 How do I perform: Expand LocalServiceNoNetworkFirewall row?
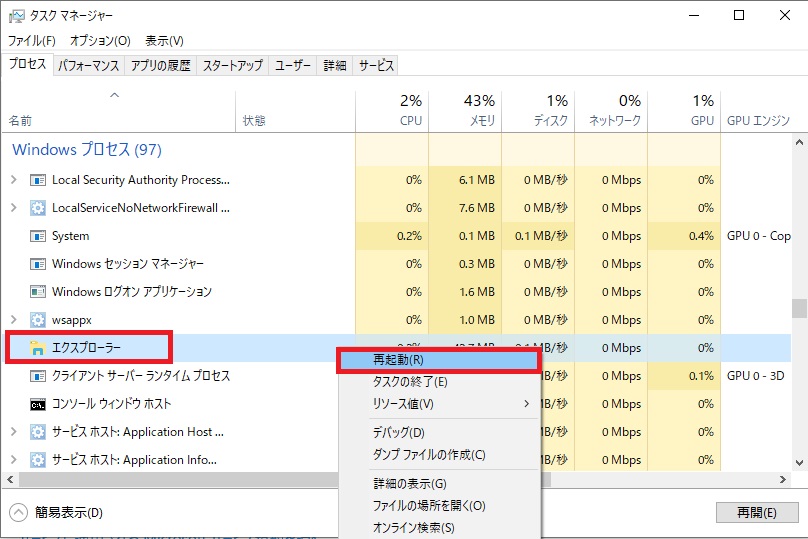(x=14, y=208)
